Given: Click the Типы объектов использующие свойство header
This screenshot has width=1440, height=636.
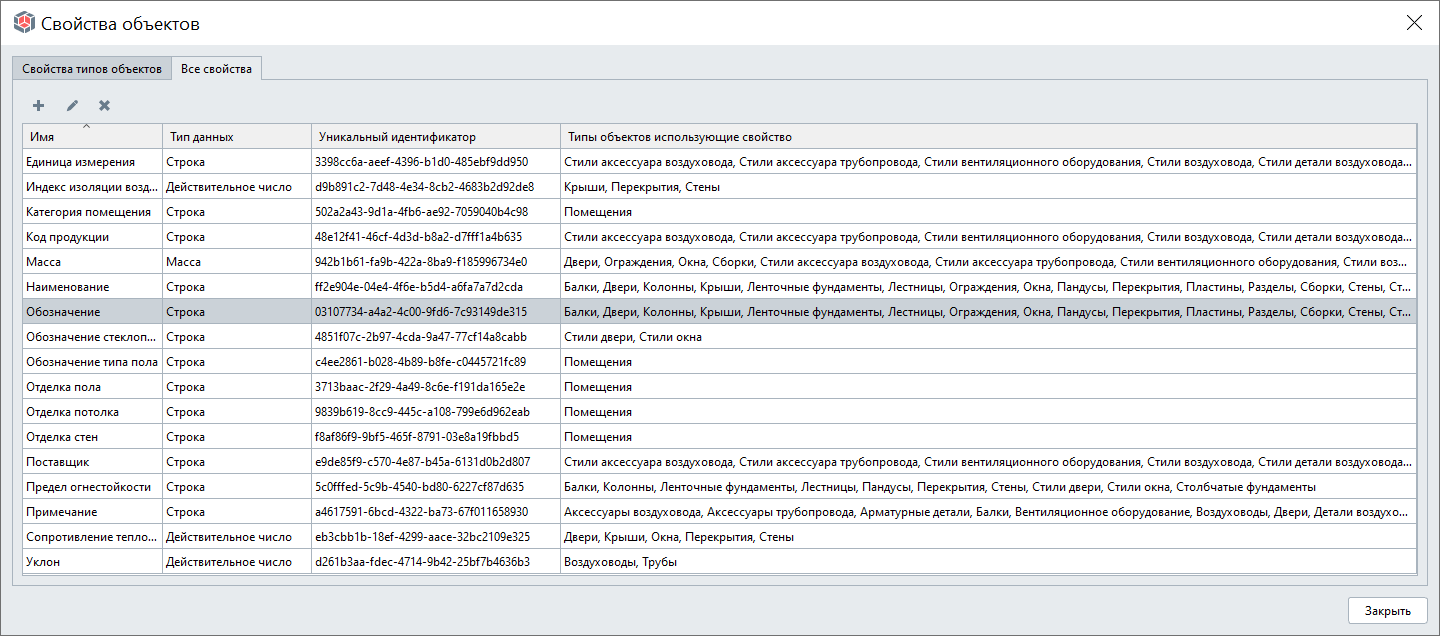Looking at the screenshot, I should pos(989,136).
